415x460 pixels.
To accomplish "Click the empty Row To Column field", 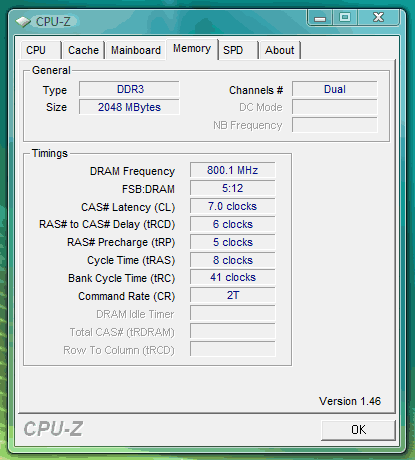I will point(233,350).
